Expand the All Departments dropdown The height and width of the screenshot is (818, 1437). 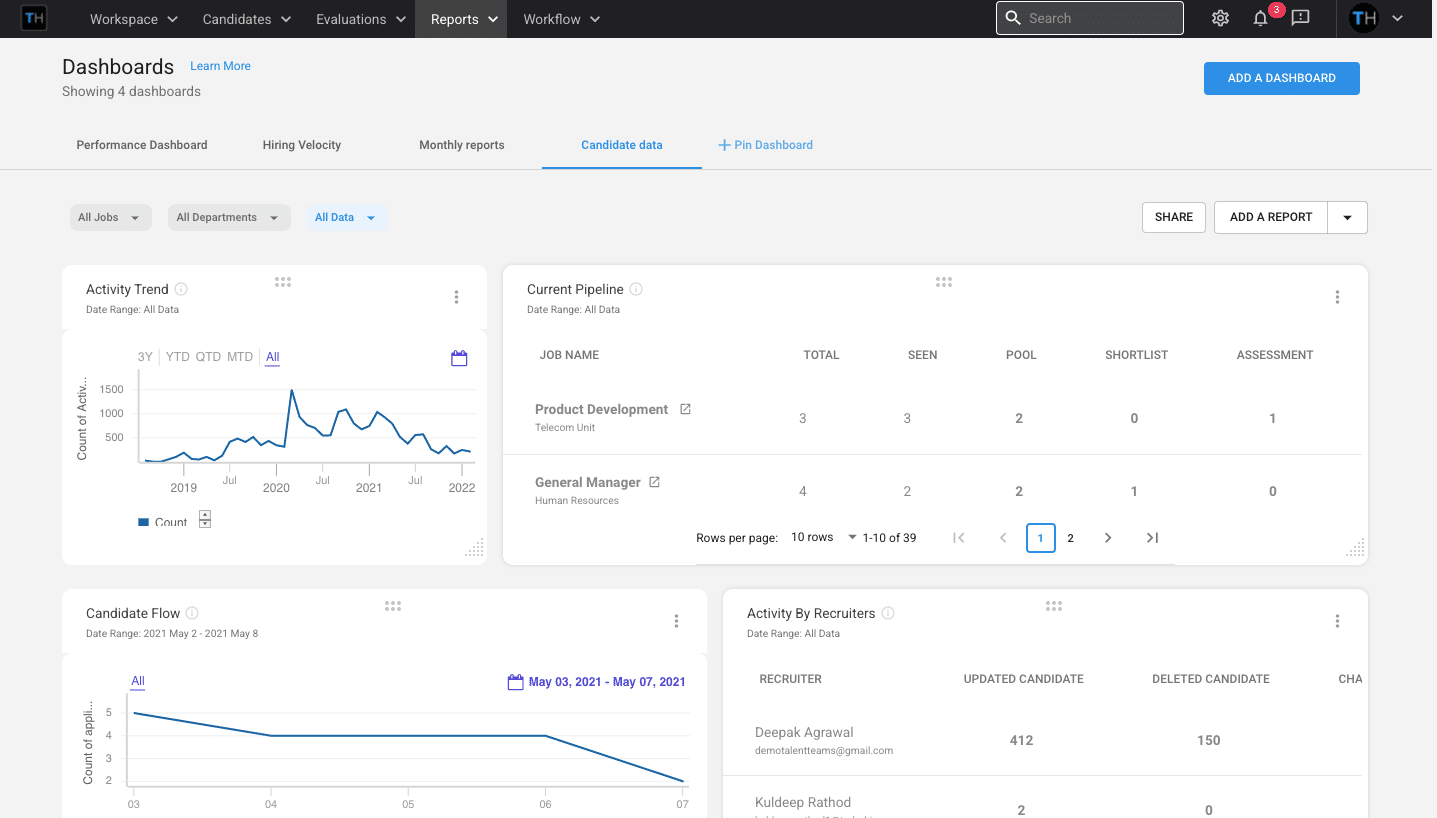[228, 217]
